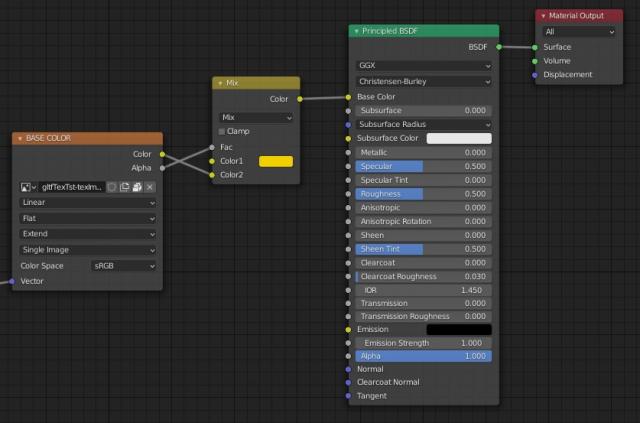
Task: Click the Metallic input socket
Action: [x=348, y=153]
